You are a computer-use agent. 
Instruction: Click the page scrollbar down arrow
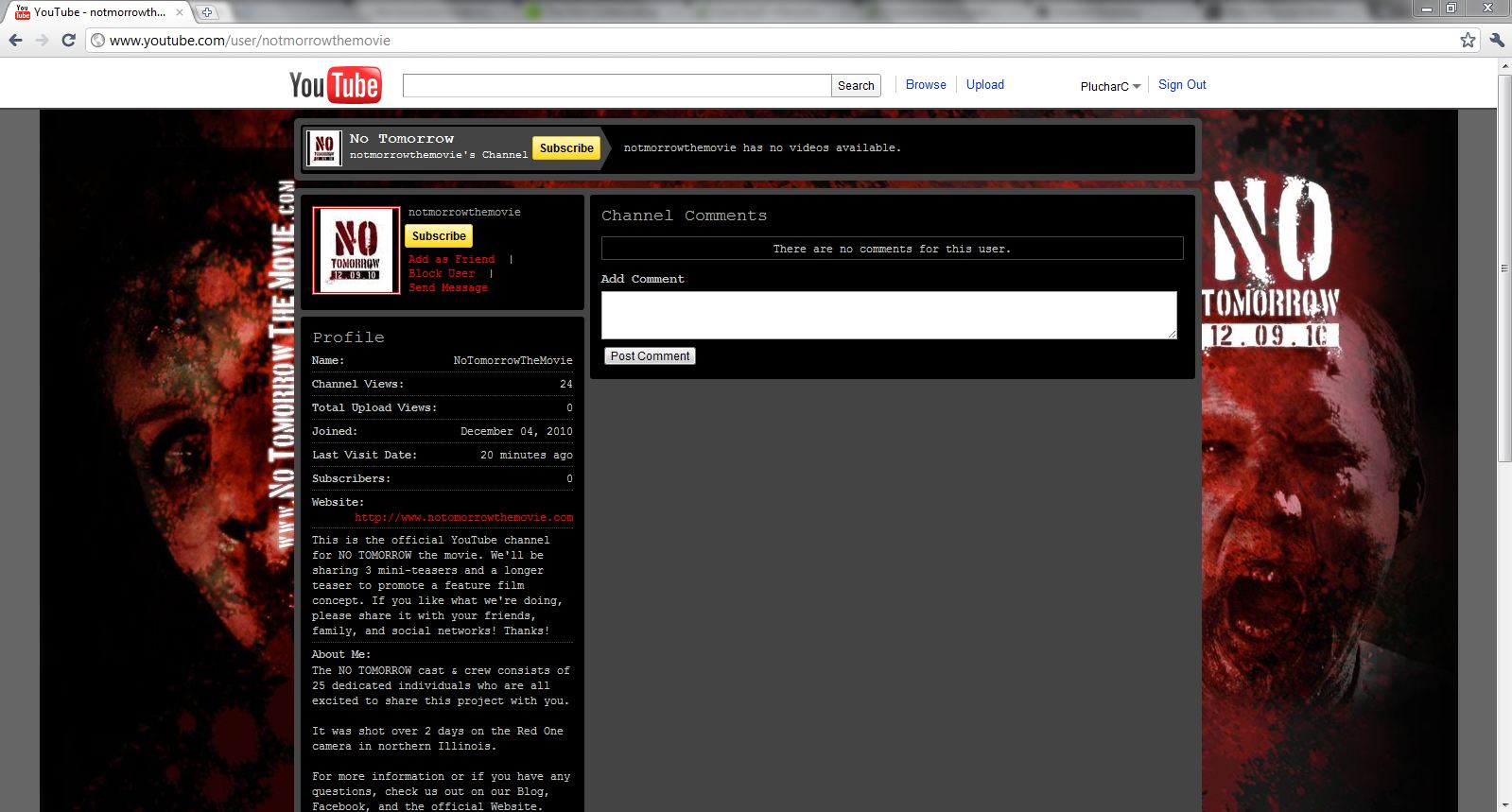1504,804
